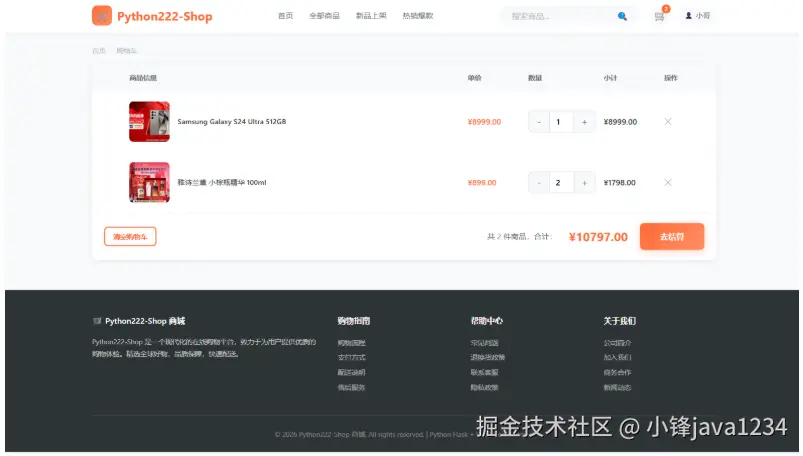Open 全部商品 in top navigation
Image resolution: width=803 pixels, height=456 pixels.
(324, 16)
